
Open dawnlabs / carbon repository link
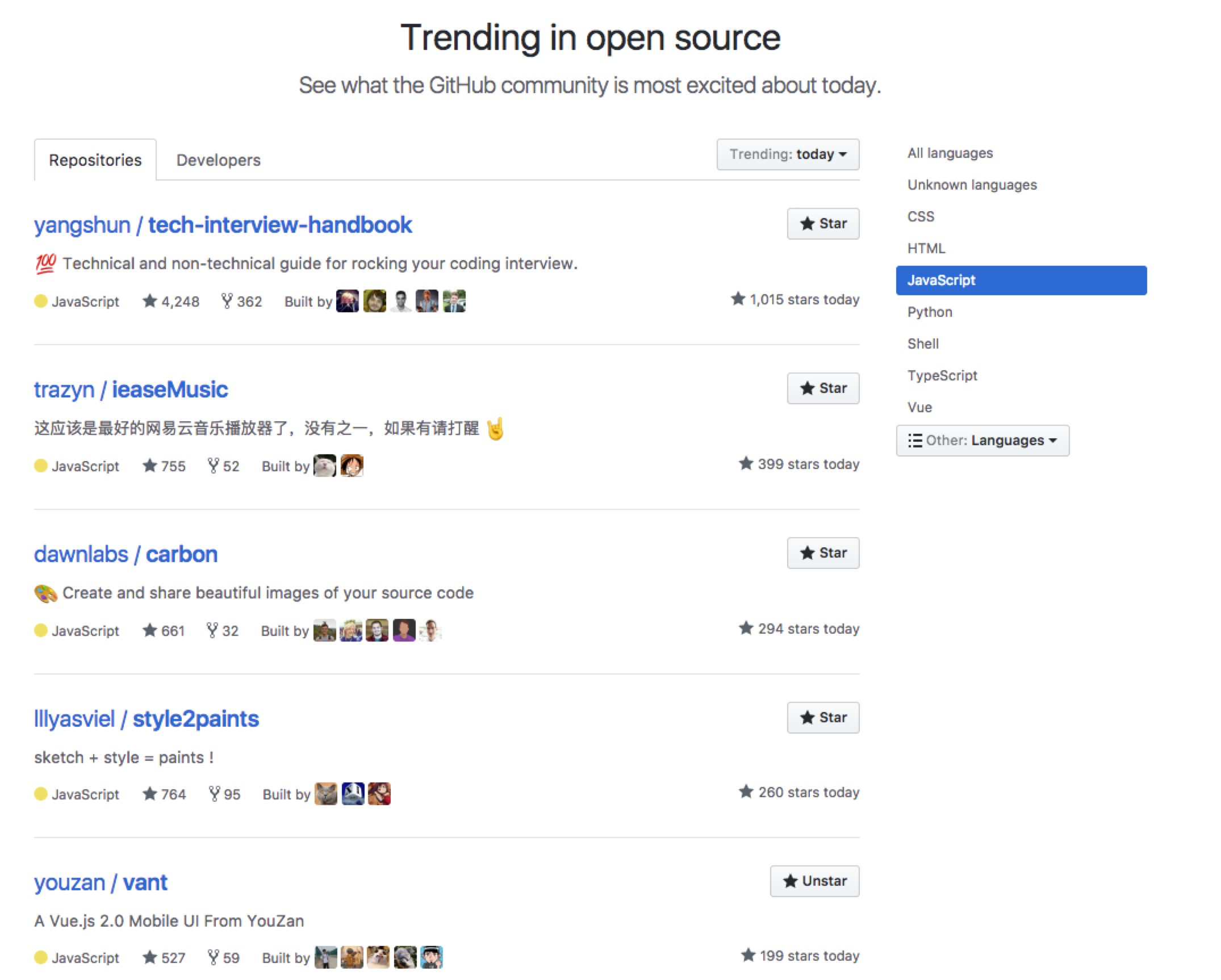126,555
